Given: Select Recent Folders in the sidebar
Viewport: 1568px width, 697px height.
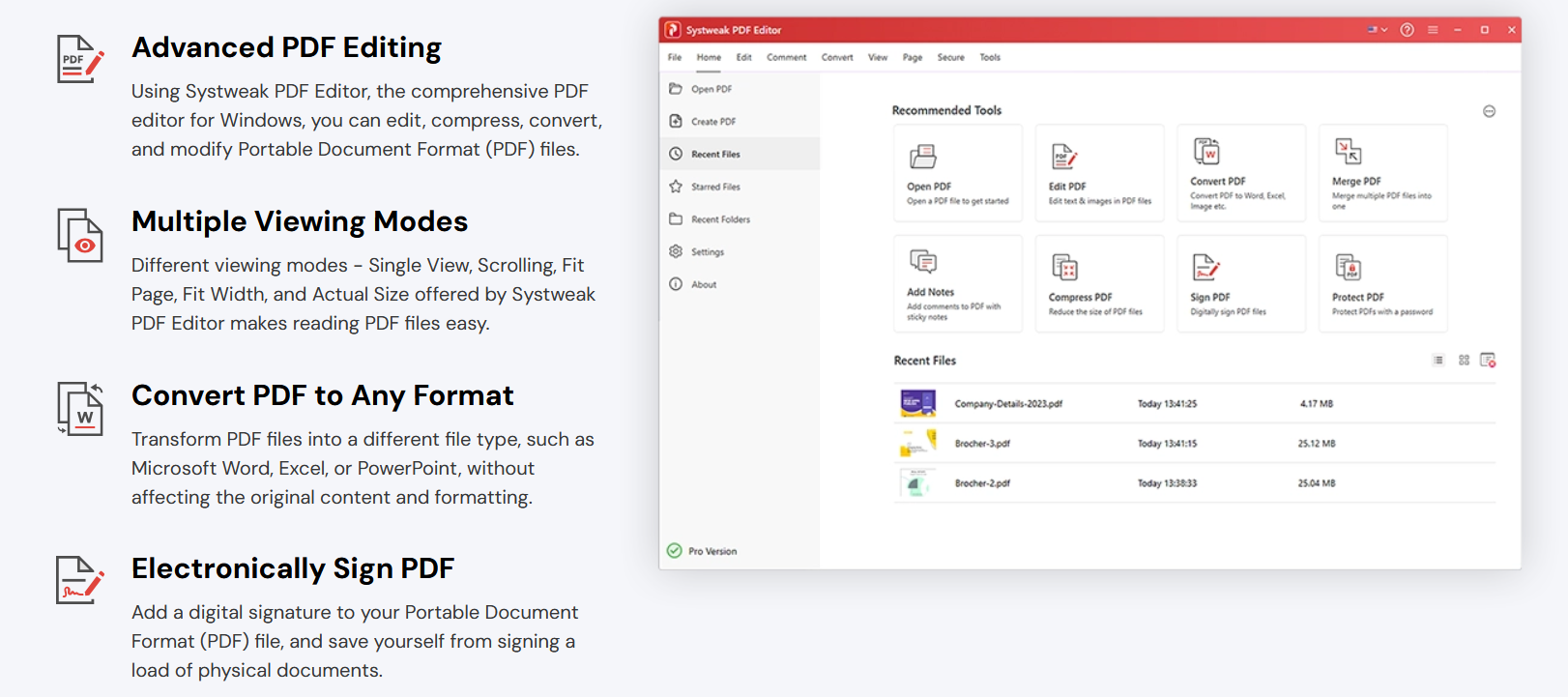Looking at the screenshot, I should pyautogui.click(x=740, y=219).
